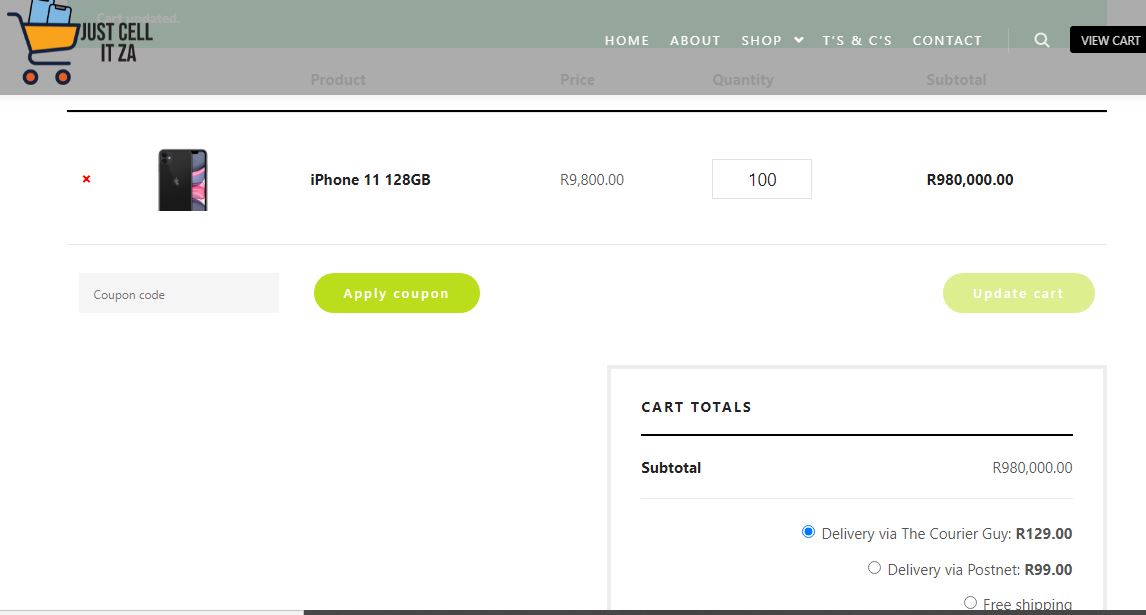This screenshot has height=615, width=1146.
Task: Click the Just Cell It ZA cart logo
Action: [x=78, y=42]
